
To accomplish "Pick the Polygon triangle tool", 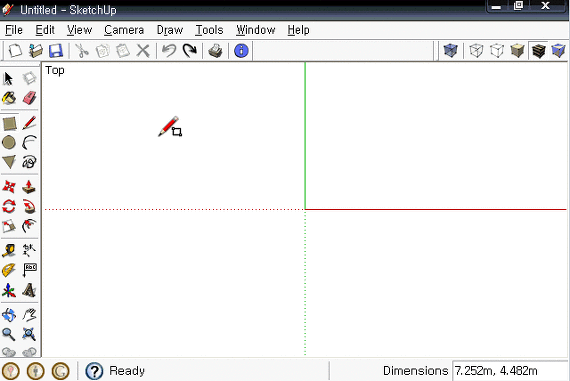I will pyautogui.click(x=9, y=162).
